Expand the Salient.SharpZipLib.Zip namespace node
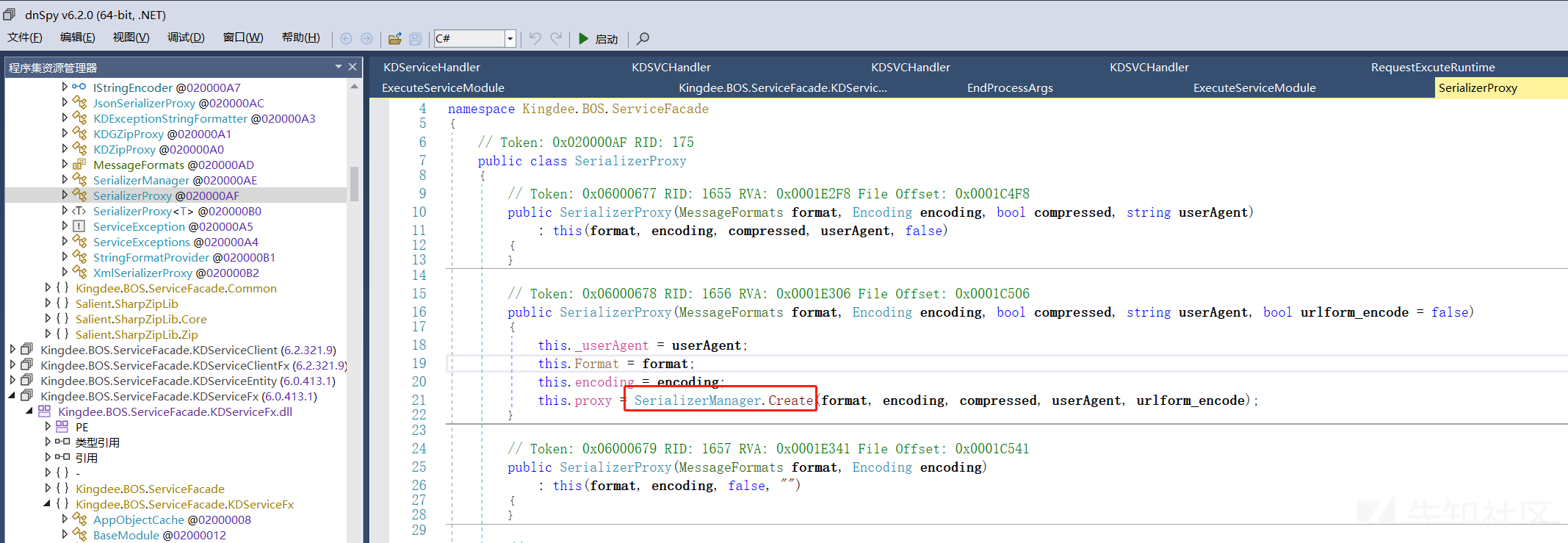1568x543 pixels. tap(48, 334)
